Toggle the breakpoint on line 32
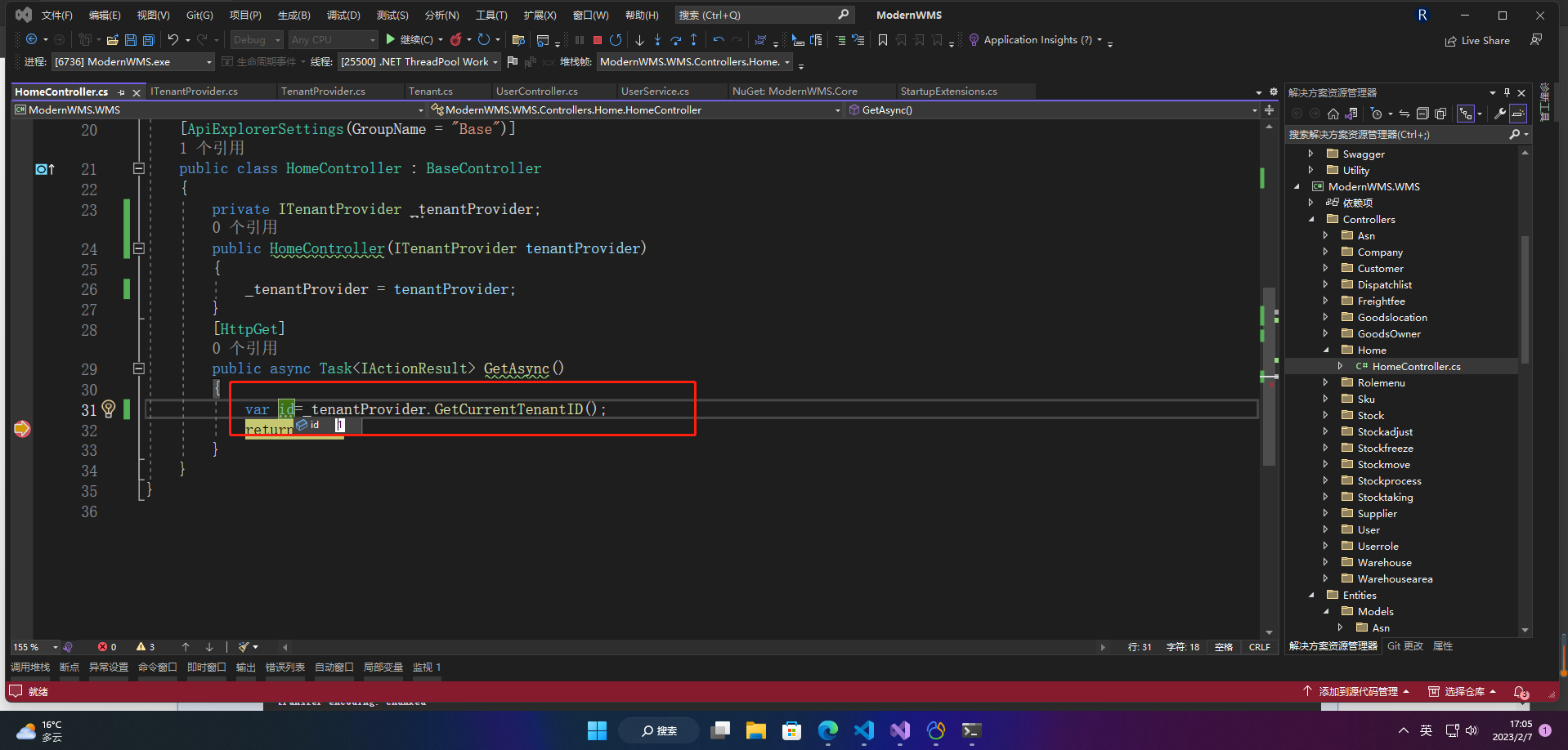Screen dimensions: 1568x750 (x=22, y=430)
